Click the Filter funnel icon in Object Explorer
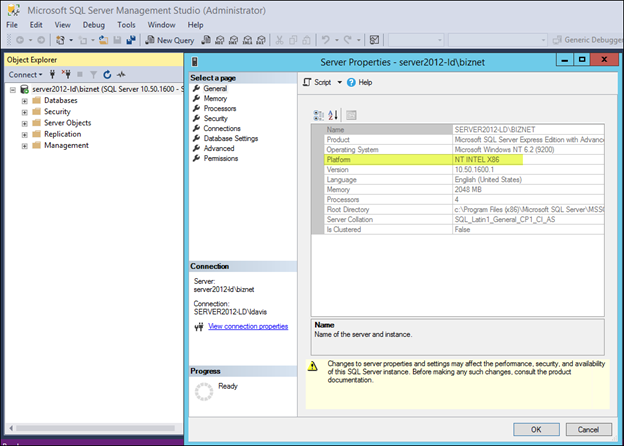Image resolution: width=624 pixels, height=446 pixels. [93, 74]
